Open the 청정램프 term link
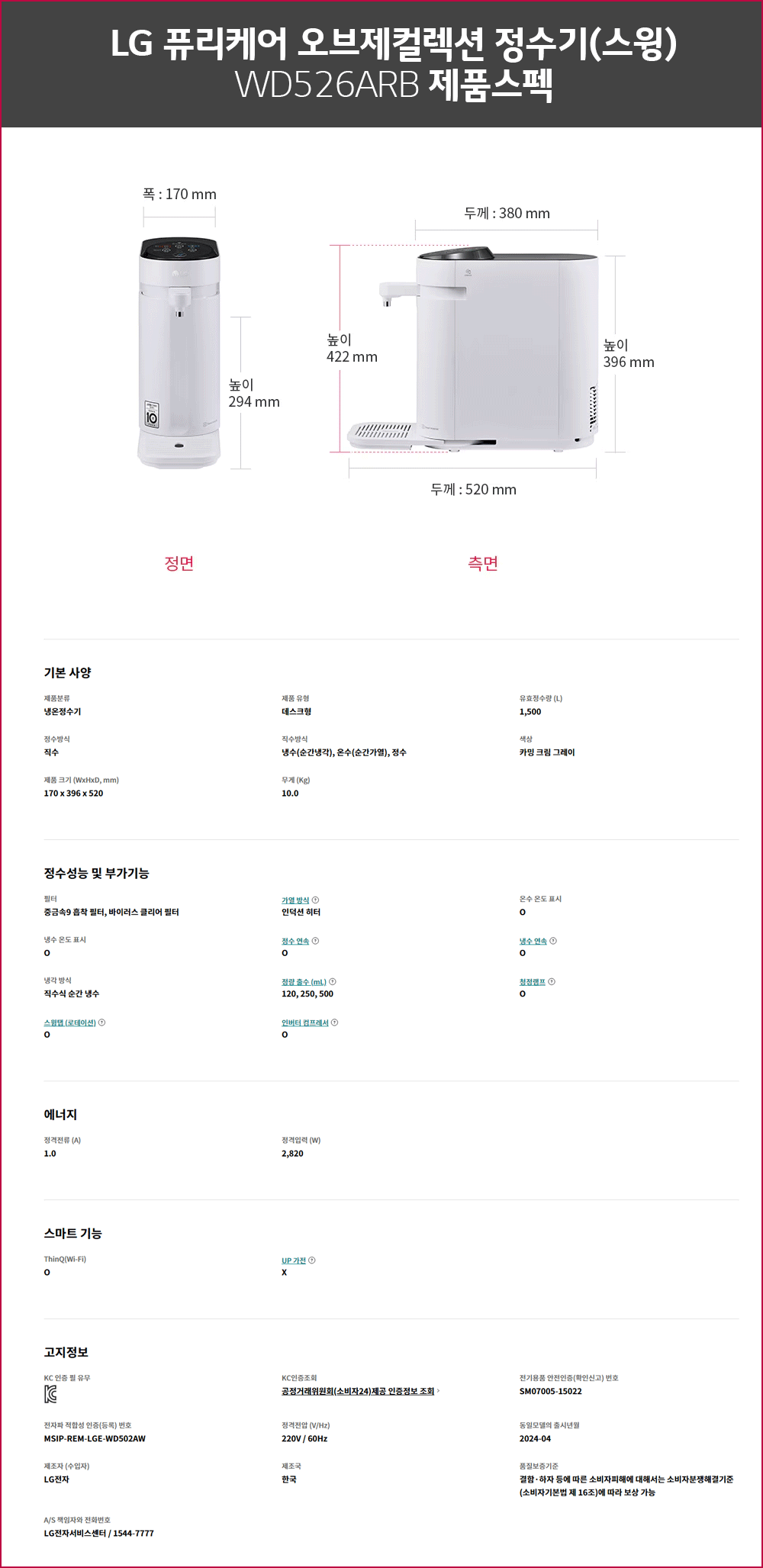This screenshot has width=763, height=1568. point(533,982)
